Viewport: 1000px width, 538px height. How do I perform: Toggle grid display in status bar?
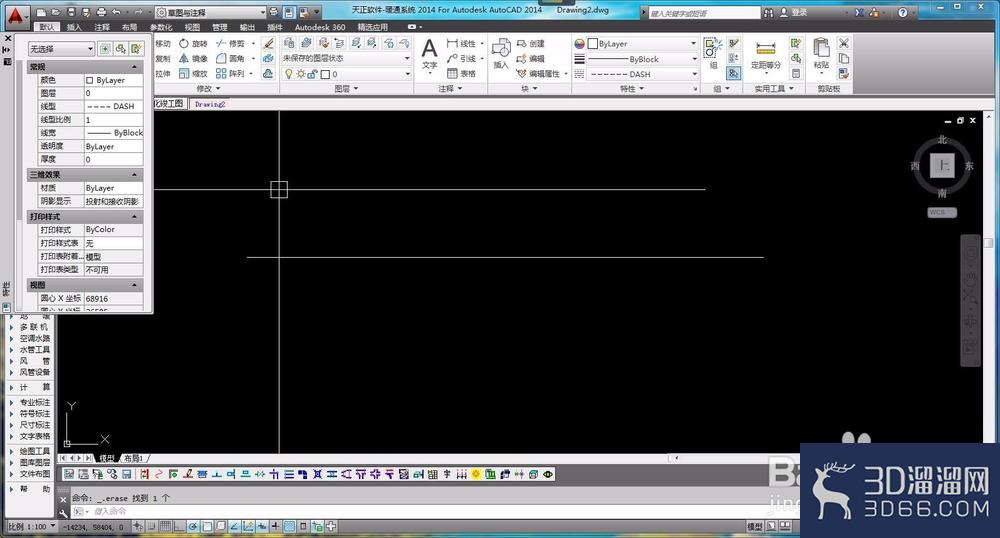(x=165, y=527)
